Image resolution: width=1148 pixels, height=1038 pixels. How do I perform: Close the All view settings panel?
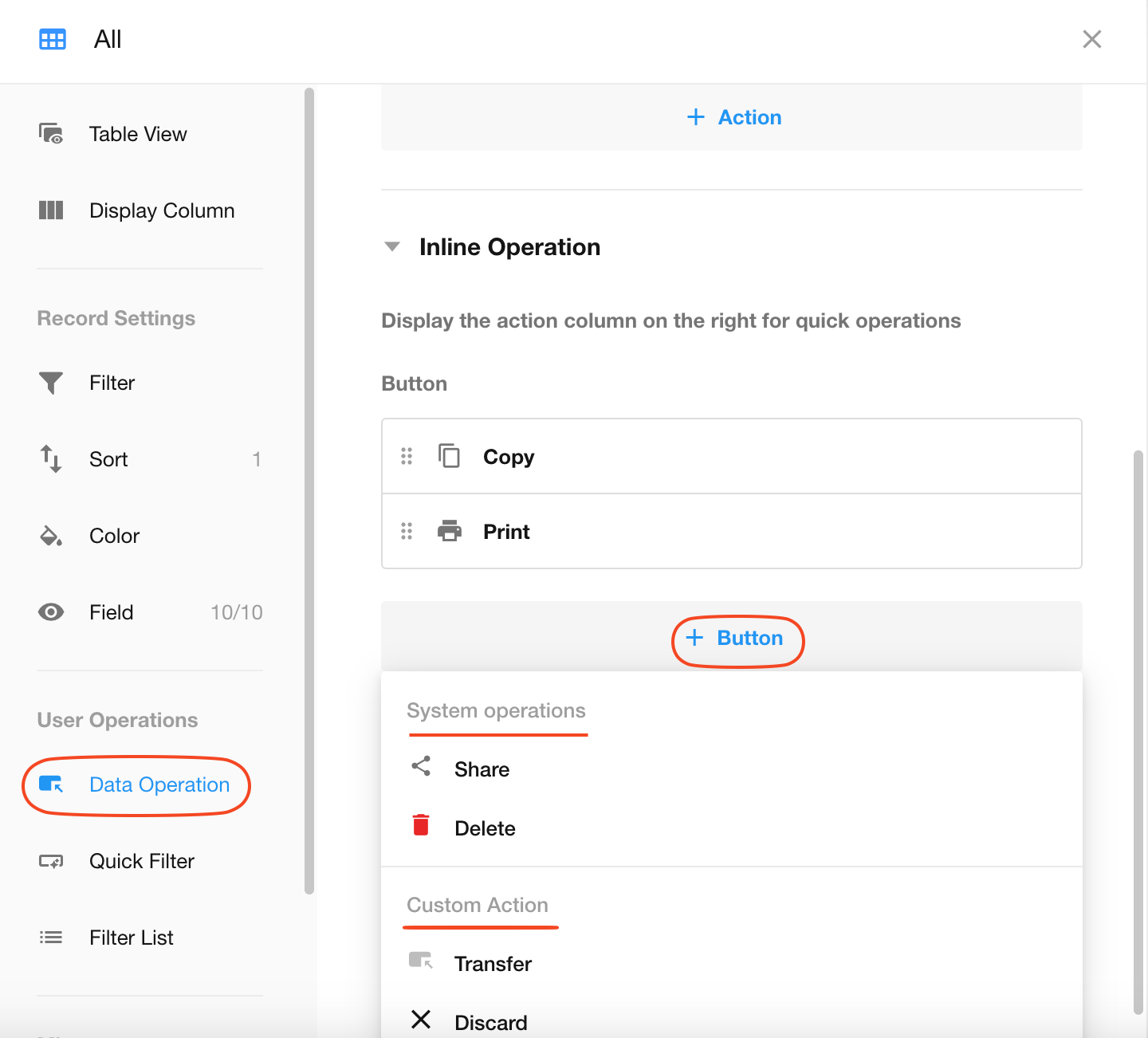tap(1091, 39)
